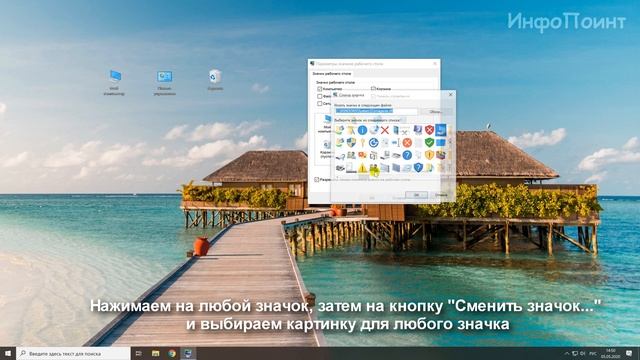Open File Explorer from taskbar
This screenshot has height=360, width=640.
coord(156,353)
